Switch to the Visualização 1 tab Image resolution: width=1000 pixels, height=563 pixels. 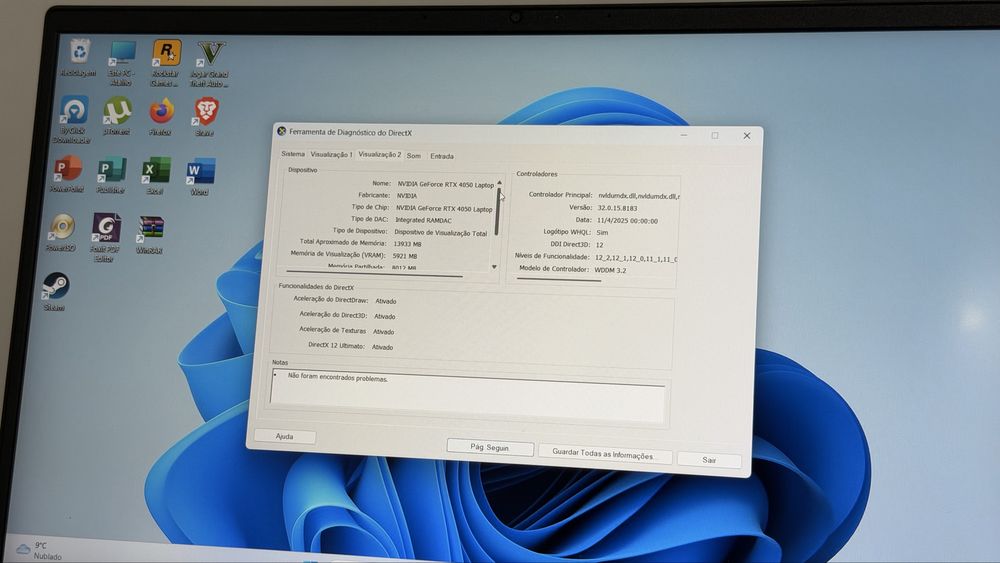coord(331,154)
